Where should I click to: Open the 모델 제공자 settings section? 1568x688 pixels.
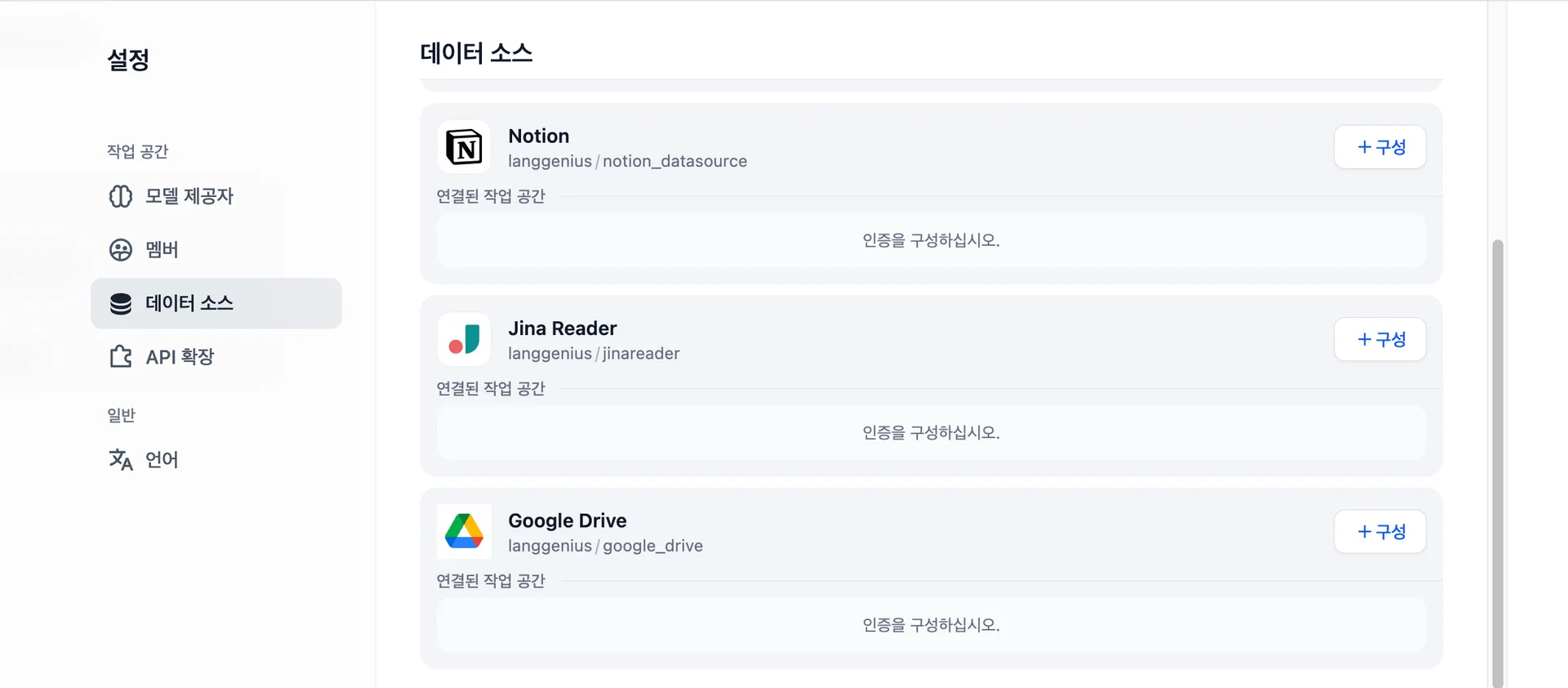(x=189, y=197)
